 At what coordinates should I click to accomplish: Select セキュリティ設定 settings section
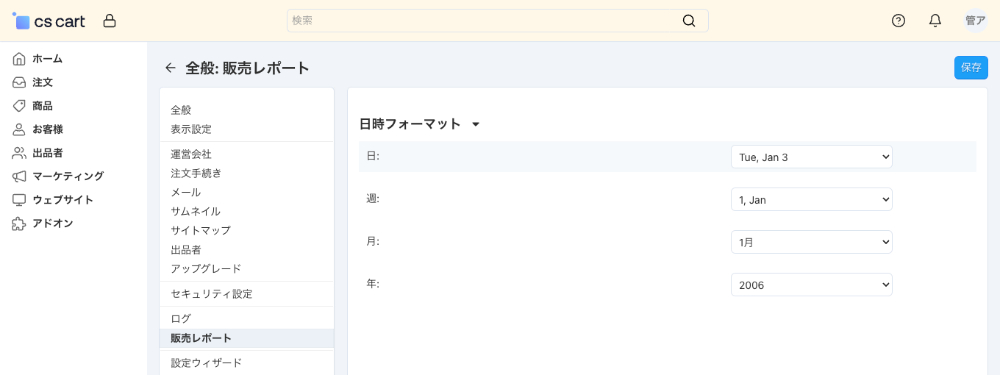click(211, 294)
